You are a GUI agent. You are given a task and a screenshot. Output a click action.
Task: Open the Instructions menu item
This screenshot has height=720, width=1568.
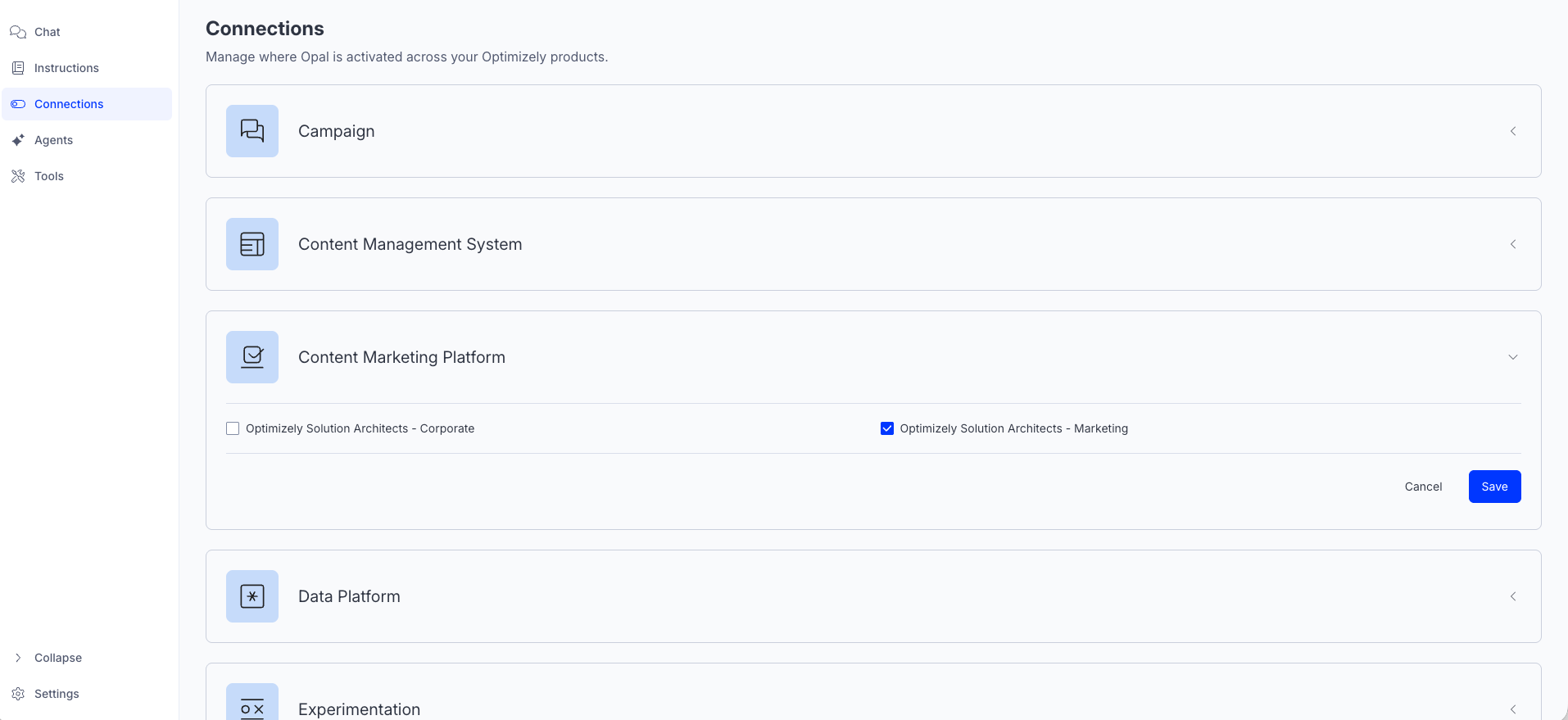click(66, 68)
